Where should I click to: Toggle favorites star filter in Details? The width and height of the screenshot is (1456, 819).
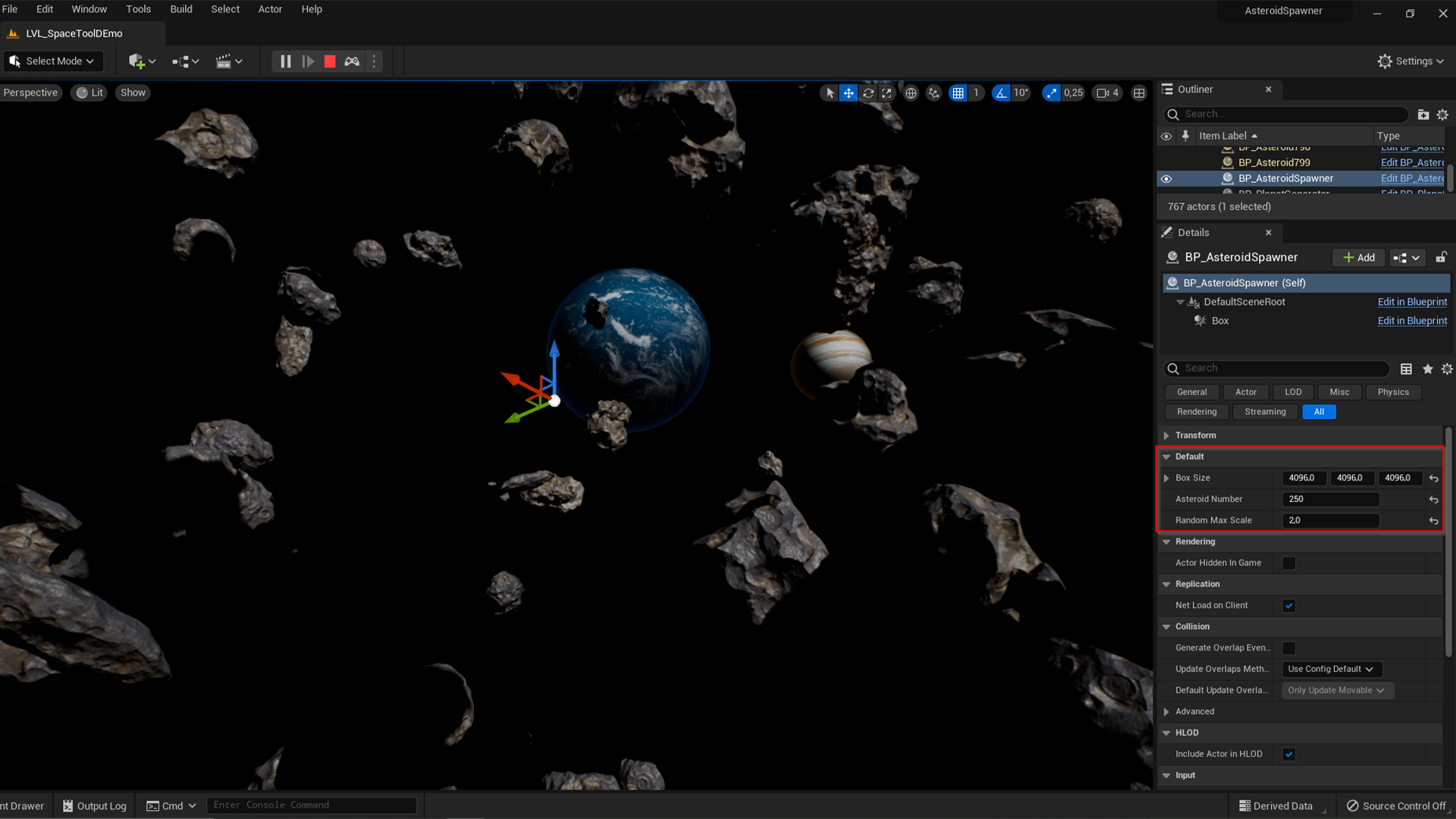(x=1427, y=369)
